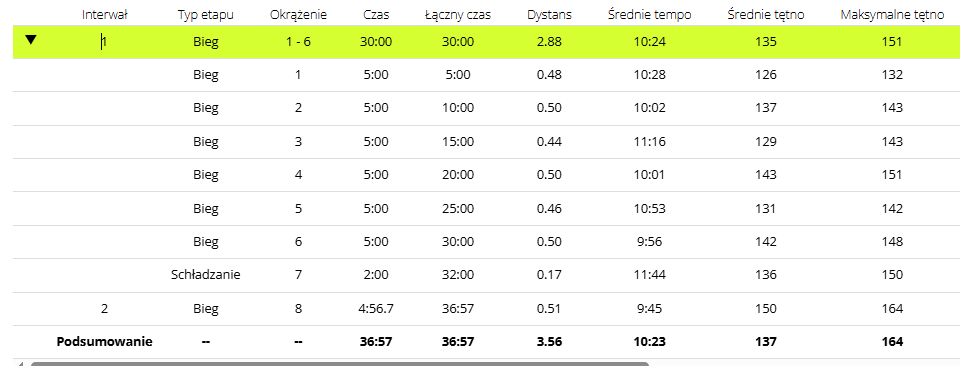Viewport: 960px width, 366px height.
Task: Click the Maksymalne tętno column header
Action: pyautogui.click(x=893, y=15)
